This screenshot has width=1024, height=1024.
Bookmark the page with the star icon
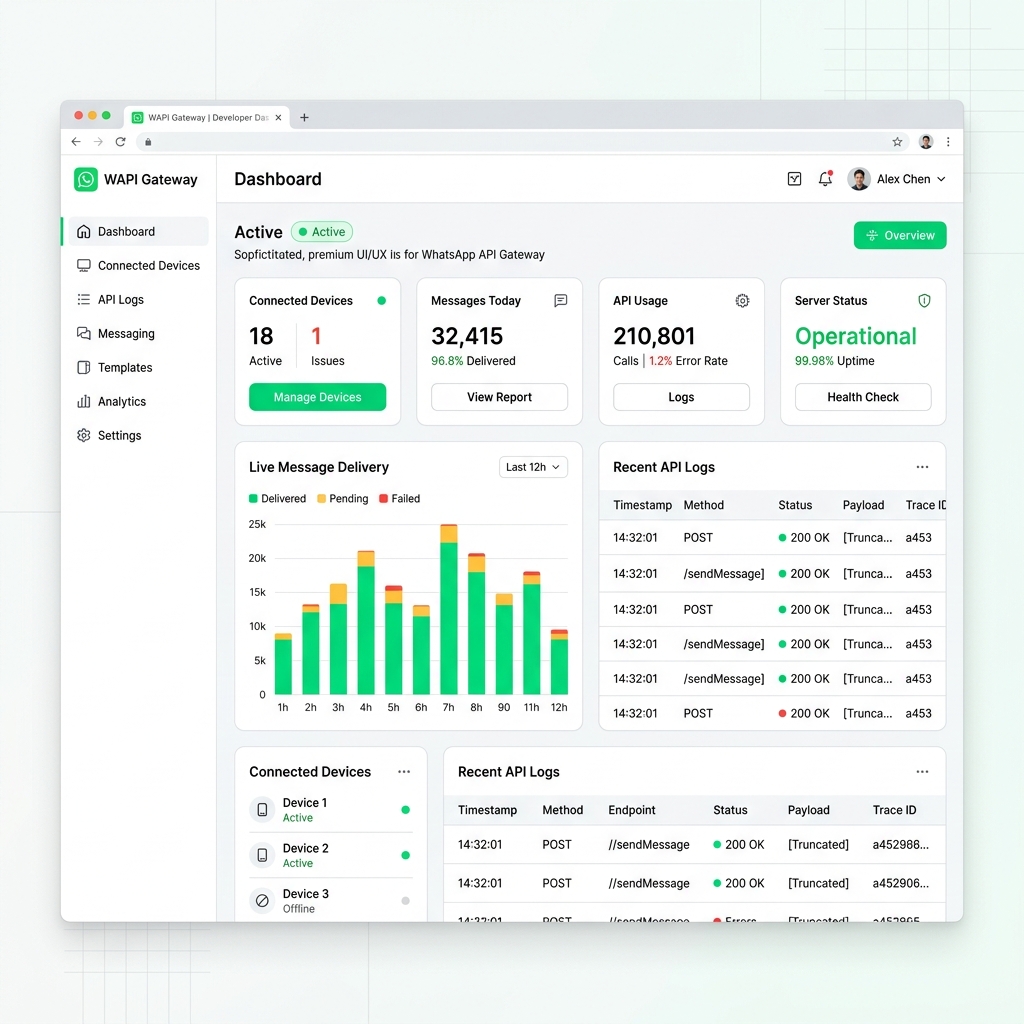point(897,142)
